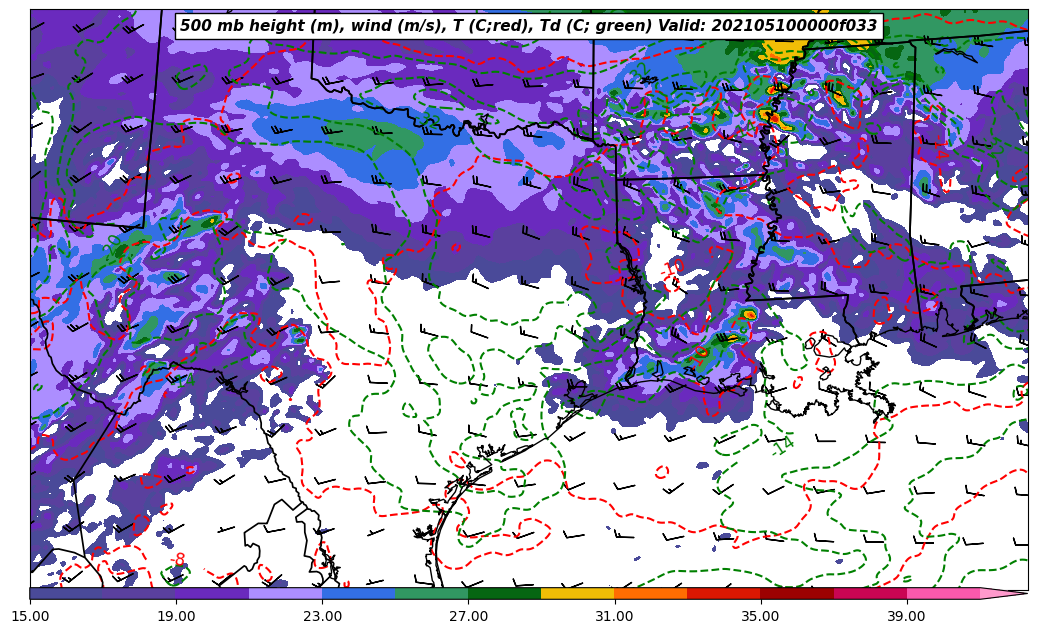Click the 39.00 colorbar tick label
The width and height of the screenshot is (1037, 633).
[906, 616]
